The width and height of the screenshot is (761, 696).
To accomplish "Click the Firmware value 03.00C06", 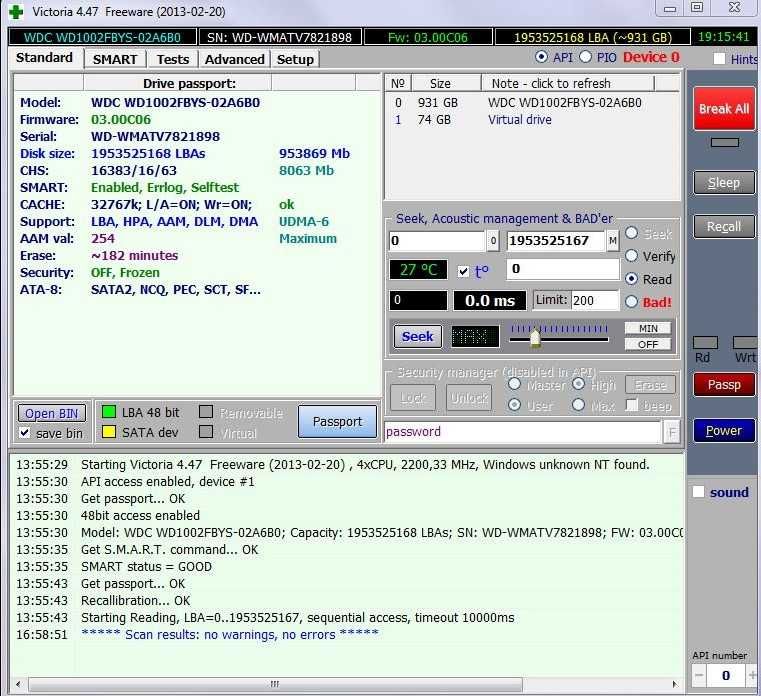I will point(121,119).
